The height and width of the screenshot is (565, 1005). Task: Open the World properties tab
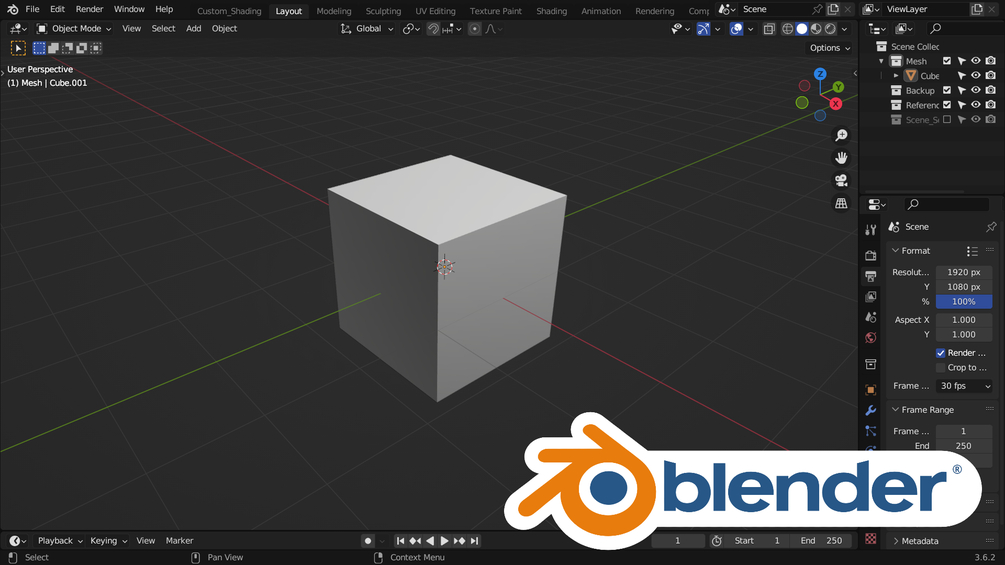870,338
